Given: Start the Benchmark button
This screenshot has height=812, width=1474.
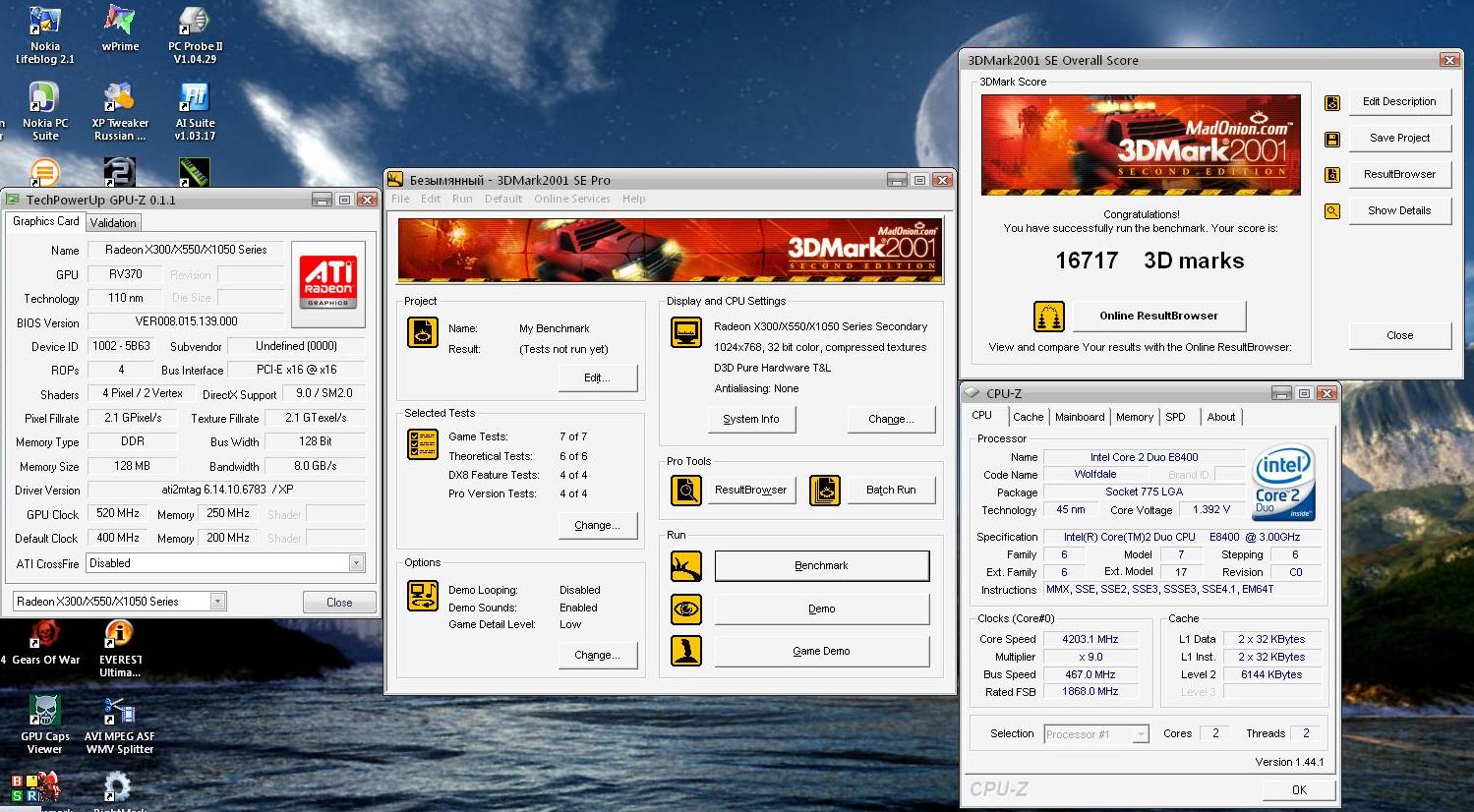Looking at the screenshot, I should point(821,565).
